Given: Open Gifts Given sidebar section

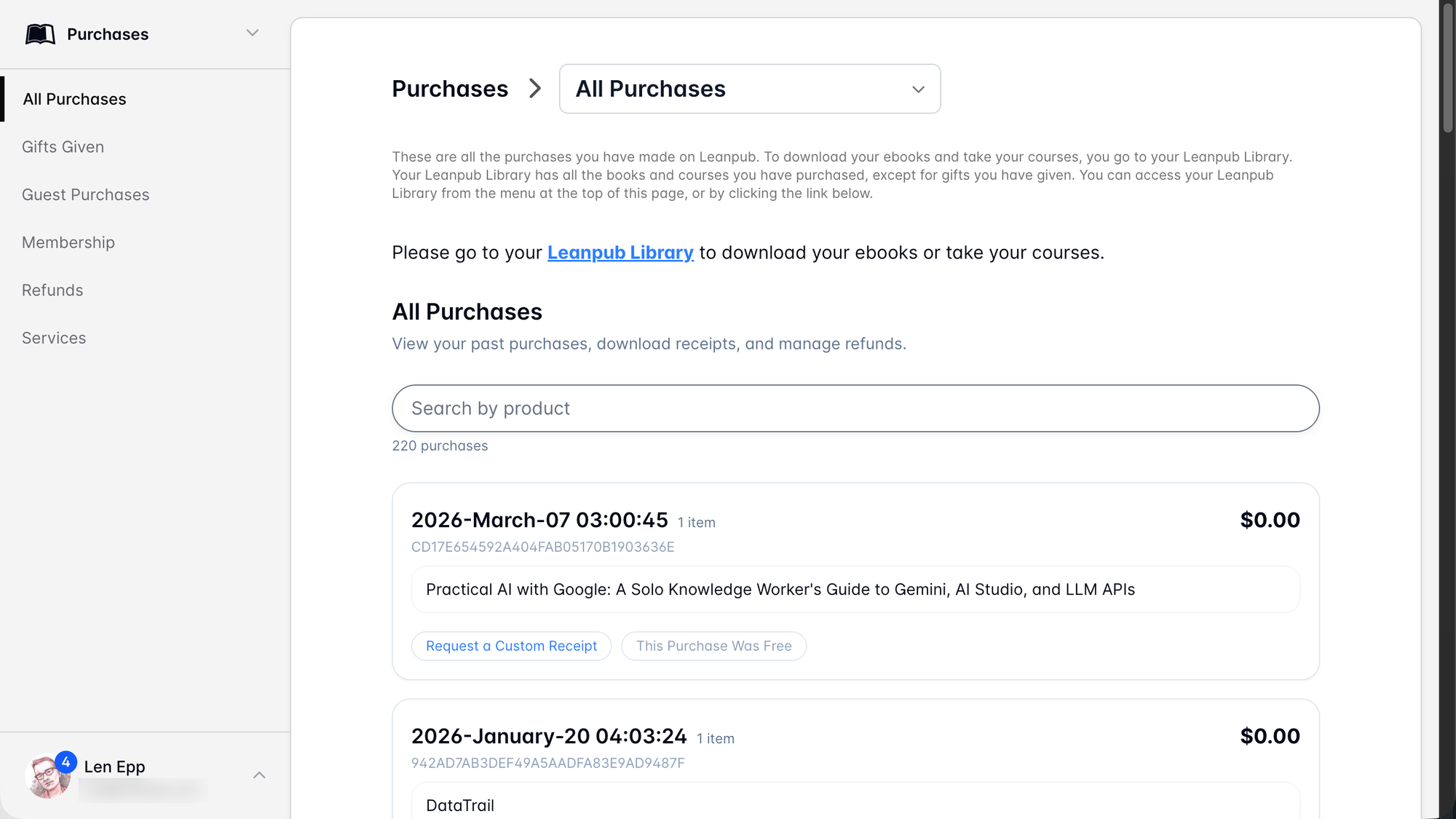Looking at the screenshot, I should [x=63, y=147].
